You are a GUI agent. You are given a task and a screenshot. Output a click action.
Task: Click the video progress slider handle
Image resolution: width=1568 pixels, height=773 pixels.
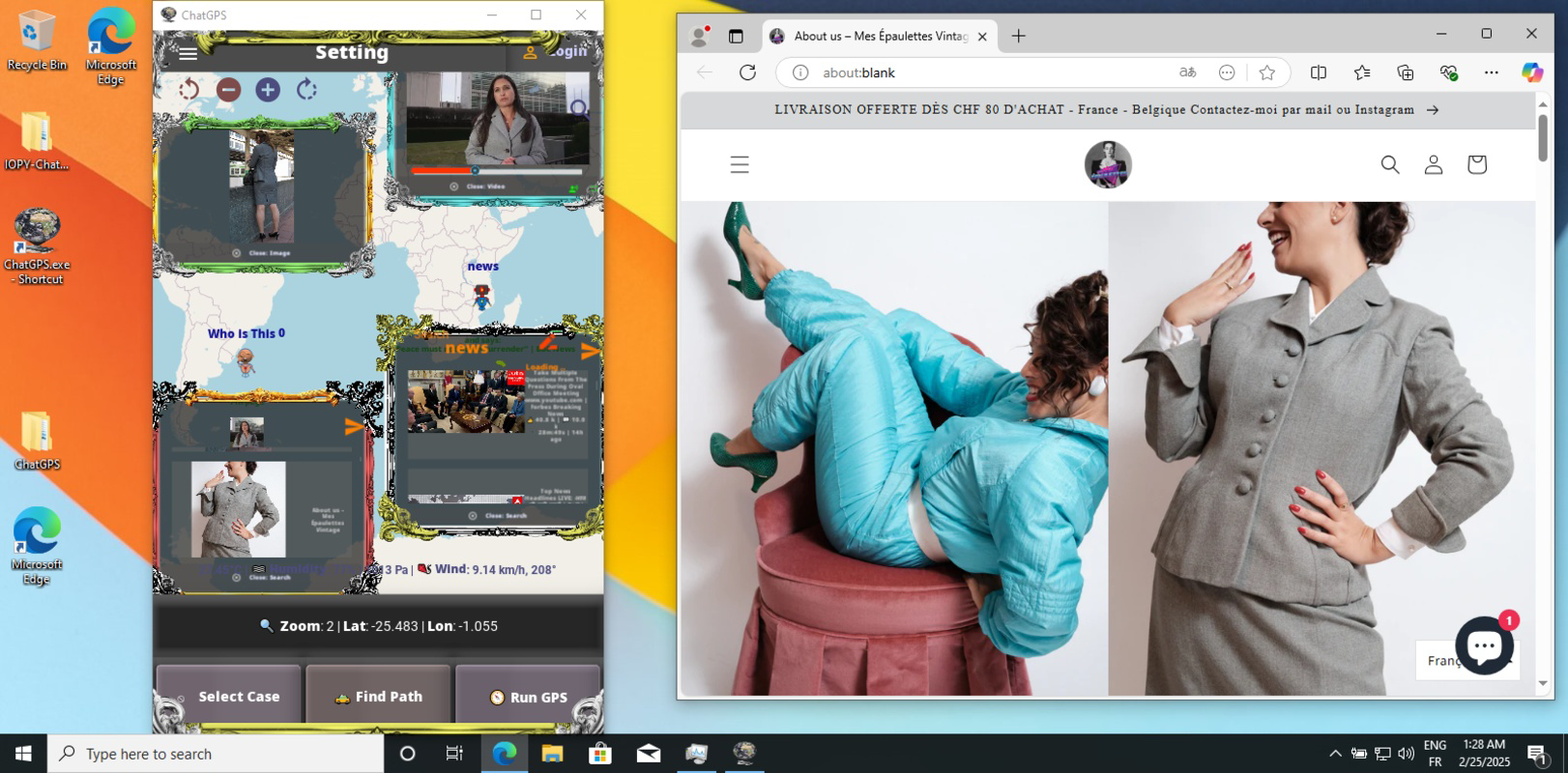point(475,171)
